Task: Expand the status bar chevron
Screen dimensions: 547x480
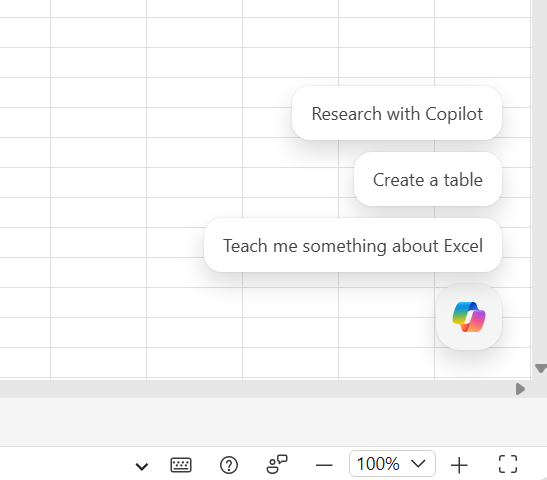Action: [142, 466]
